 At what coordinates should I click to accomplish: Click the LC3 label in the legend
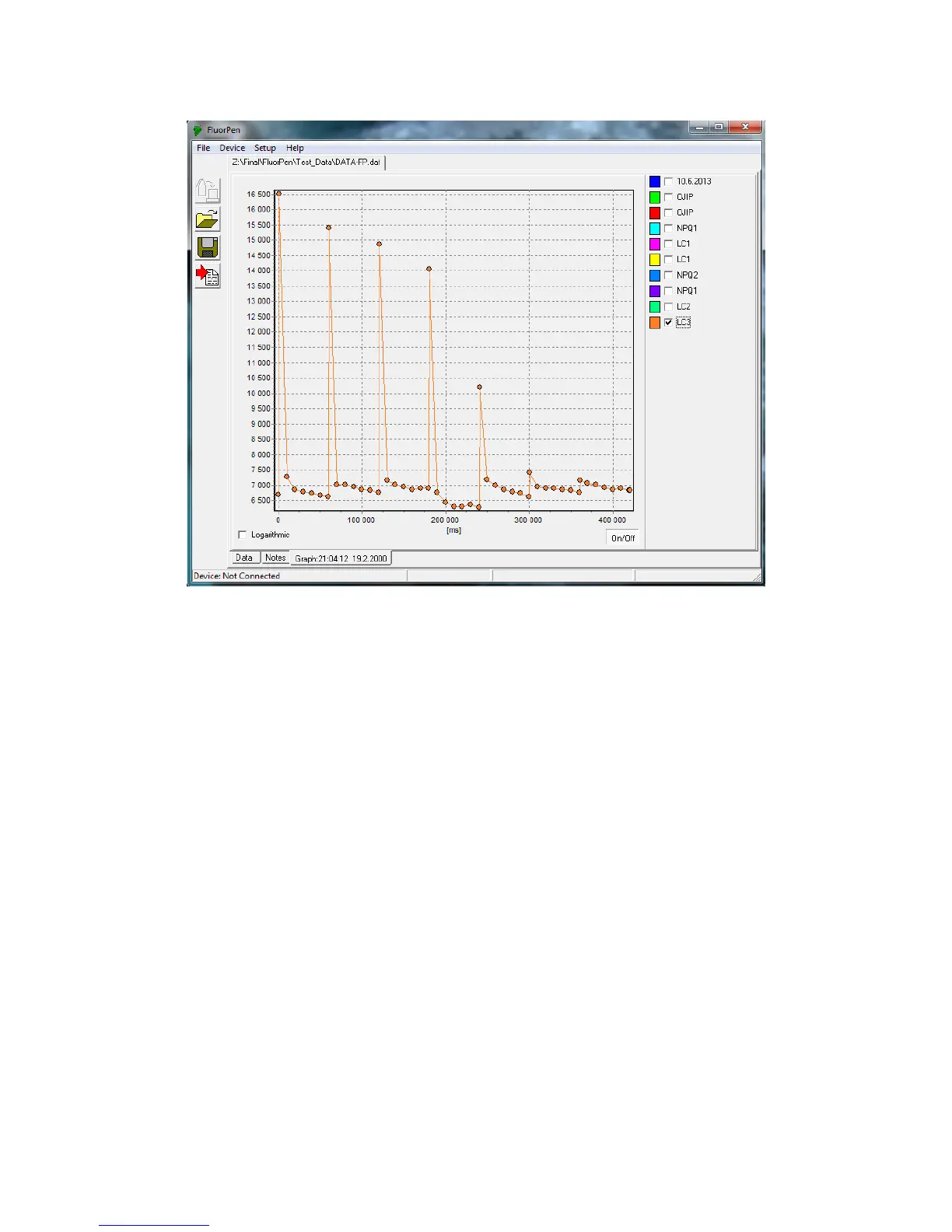click(683, 322)
